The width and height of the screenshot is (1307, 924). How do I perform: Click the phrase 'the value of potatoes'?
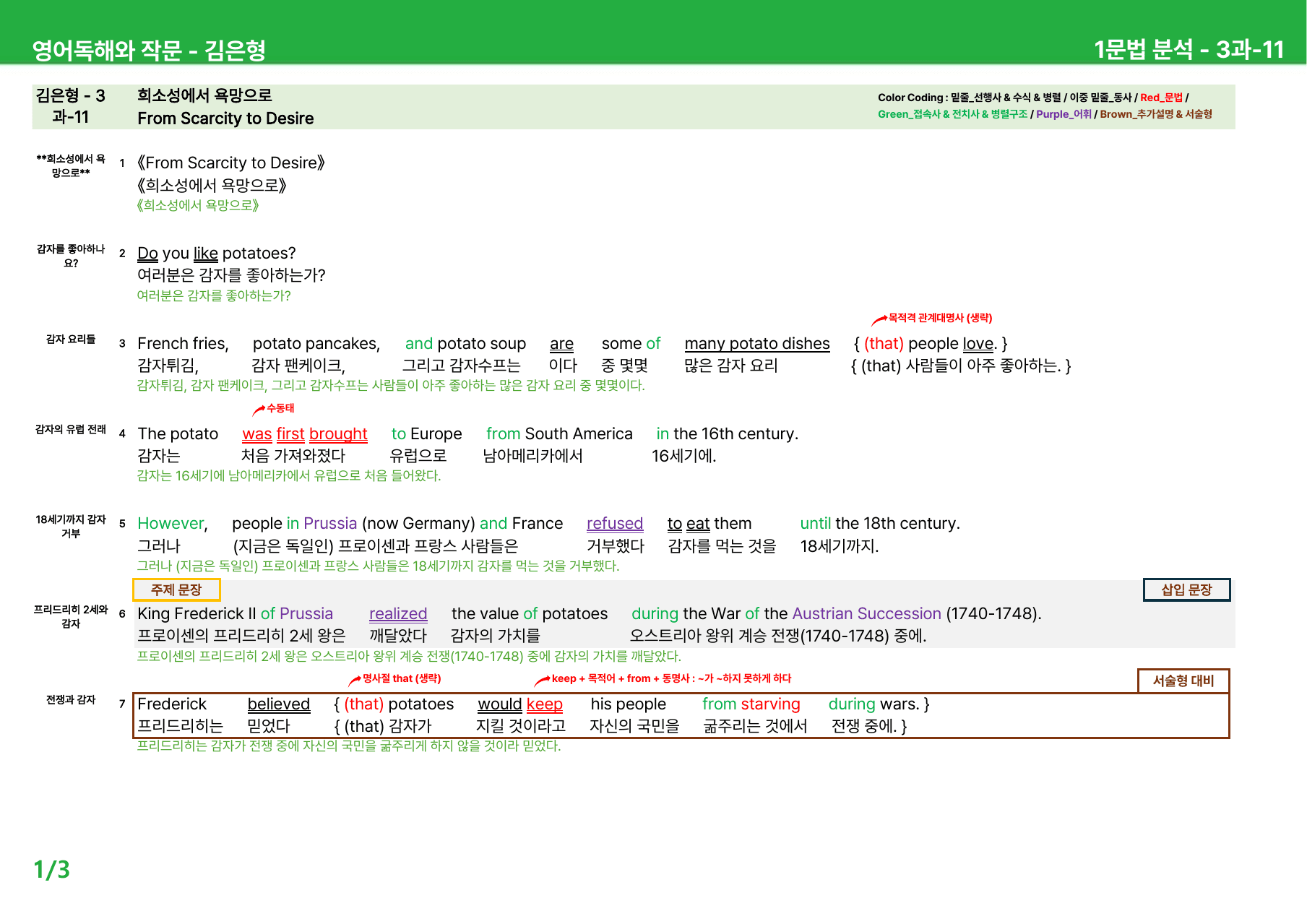(x=530, y=613)
